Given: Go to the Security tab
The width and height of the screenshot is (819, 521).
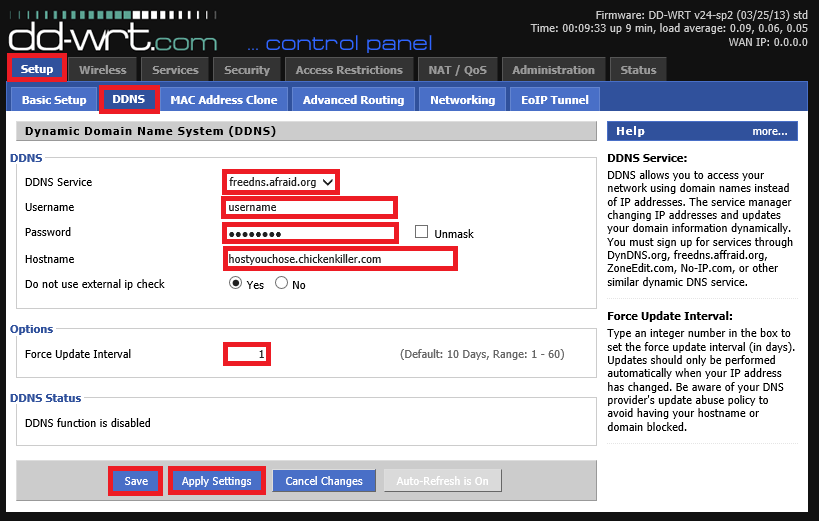Looking at the screenshot, I should (x=247, y=70).
